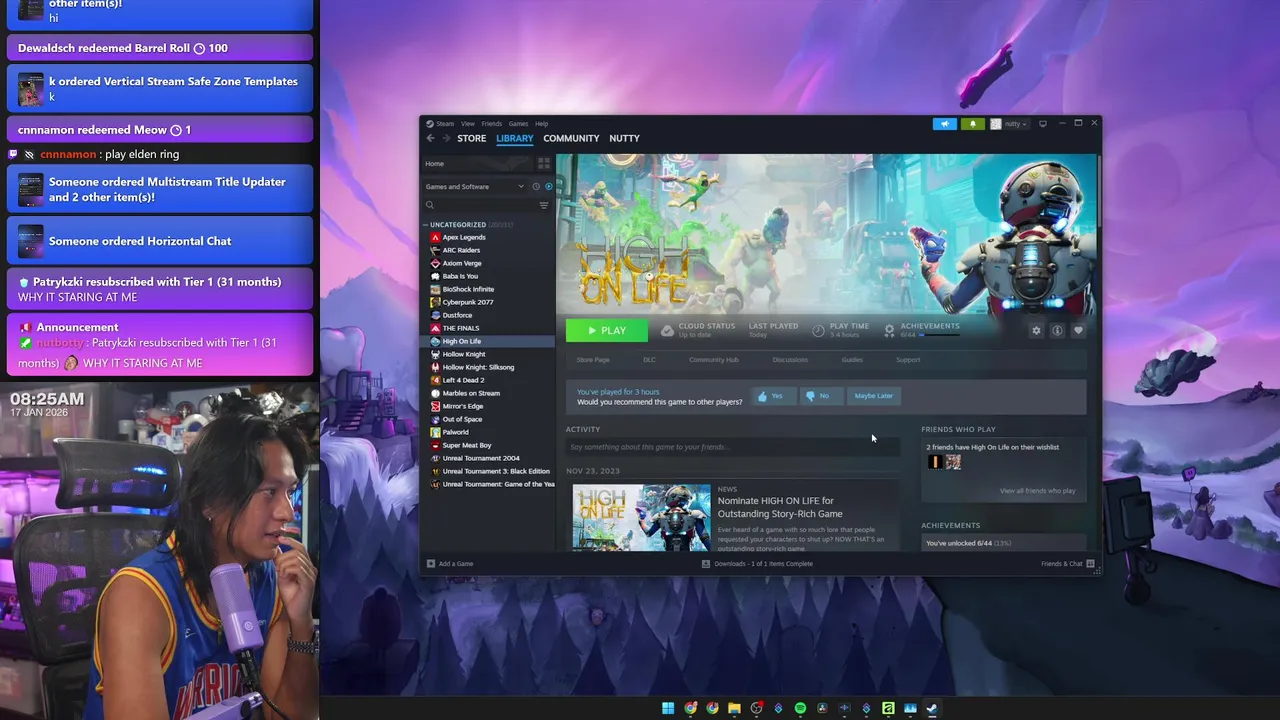The width and height of the screenshot is (1280, 720).
Task: Open Downloads status at bottom bar
Action: (757, 564)
